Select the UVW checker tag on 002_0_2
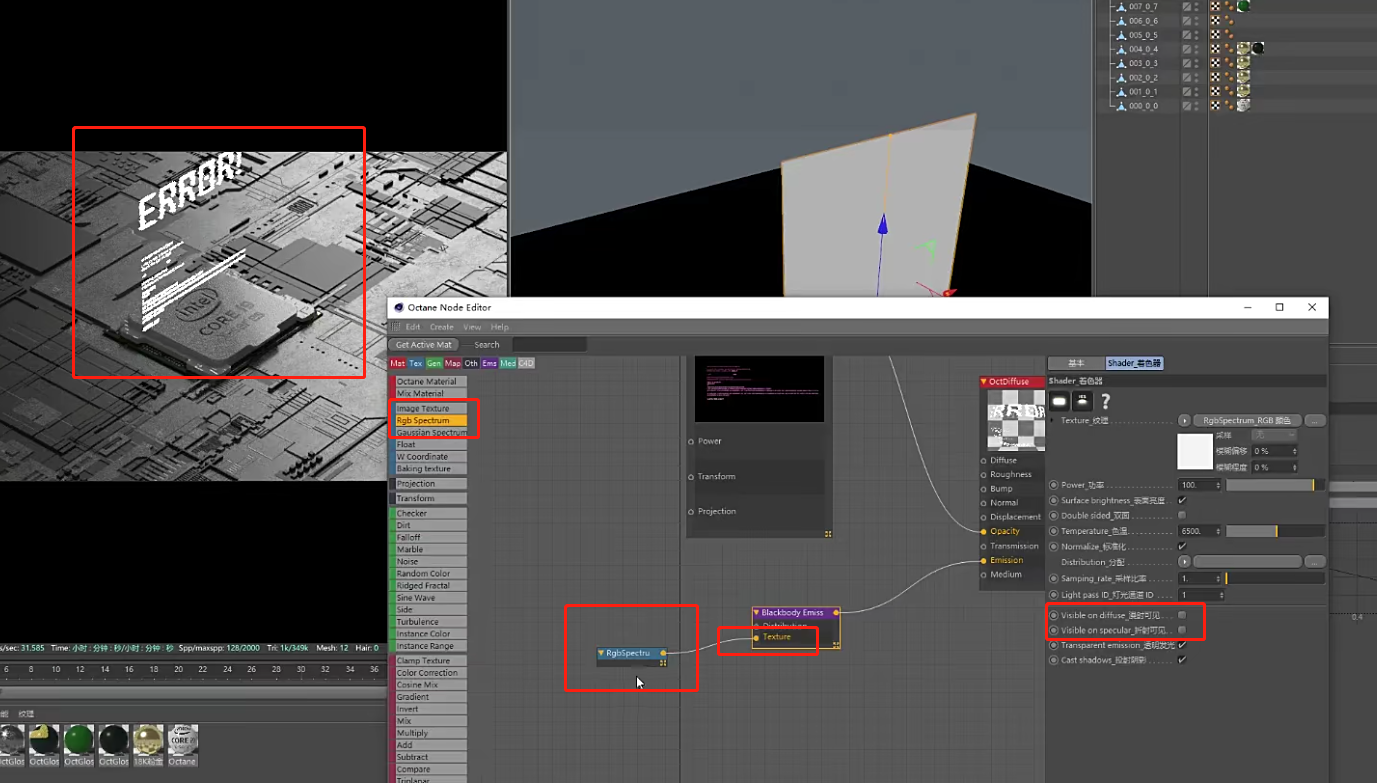Viewport: 1377px width, 783px height. click(1215, 77)
